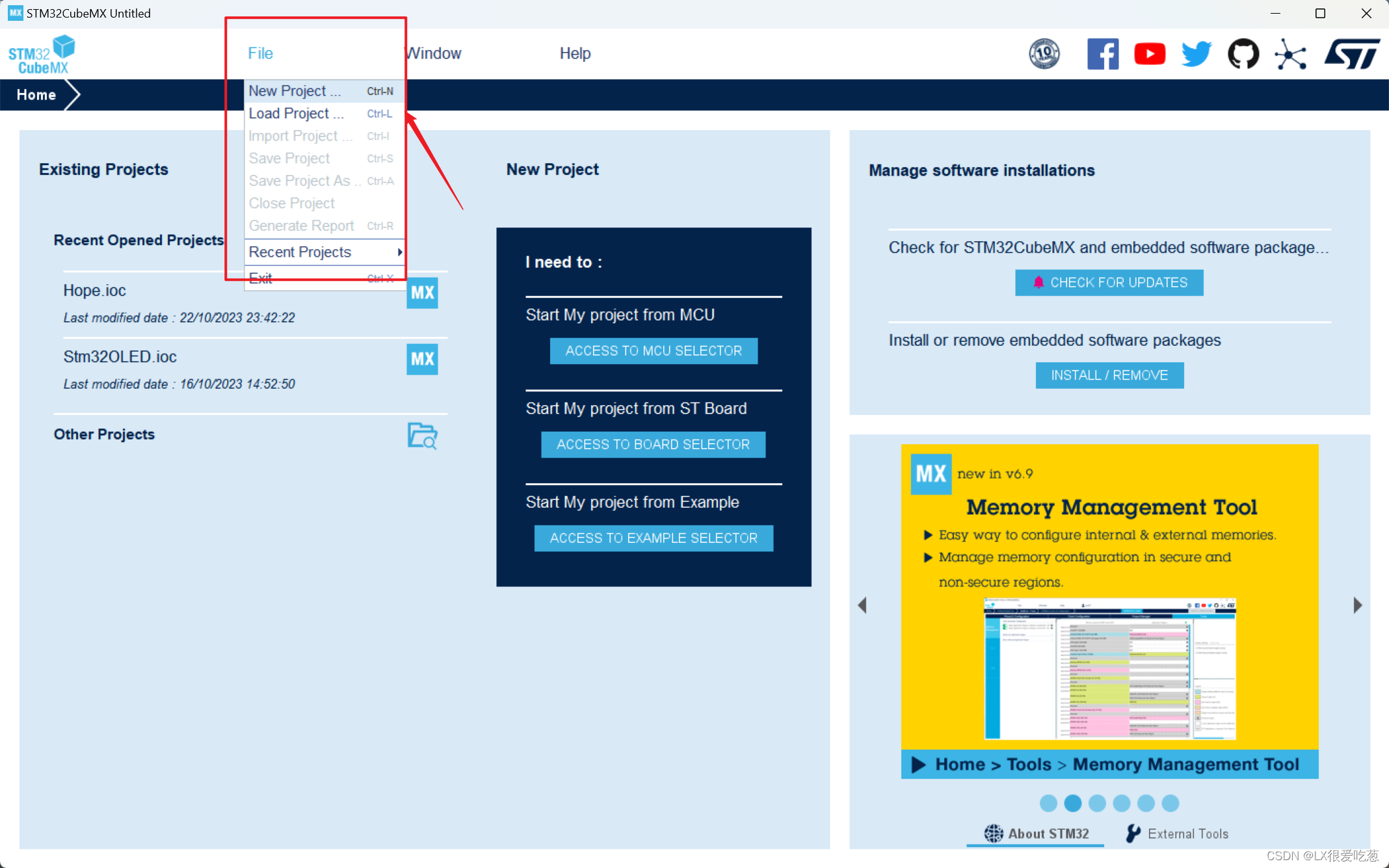
Task: Click INSTALL / REMOVE button
Action: tap(1109, 375)
